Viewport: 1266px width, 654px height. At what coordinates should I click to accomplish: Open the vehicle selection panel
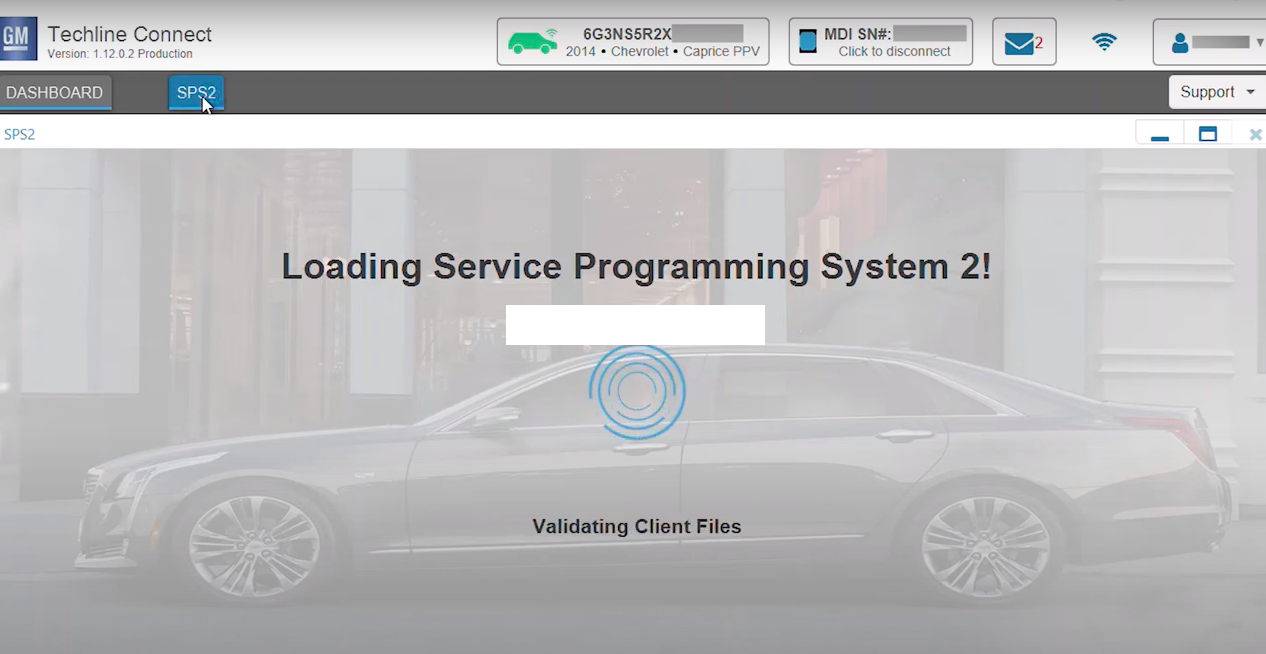point(633,41)
